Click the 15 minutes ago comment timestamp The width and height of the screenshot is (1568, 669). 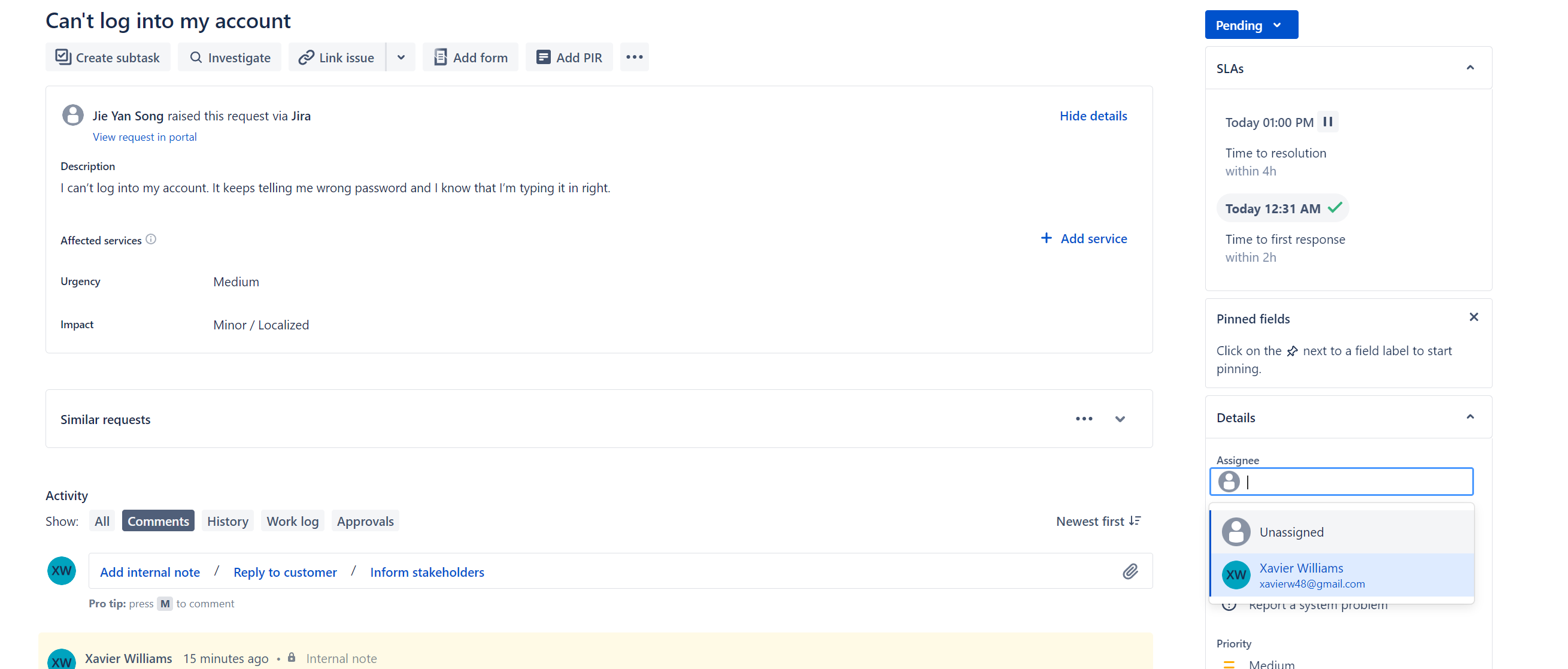226,659
